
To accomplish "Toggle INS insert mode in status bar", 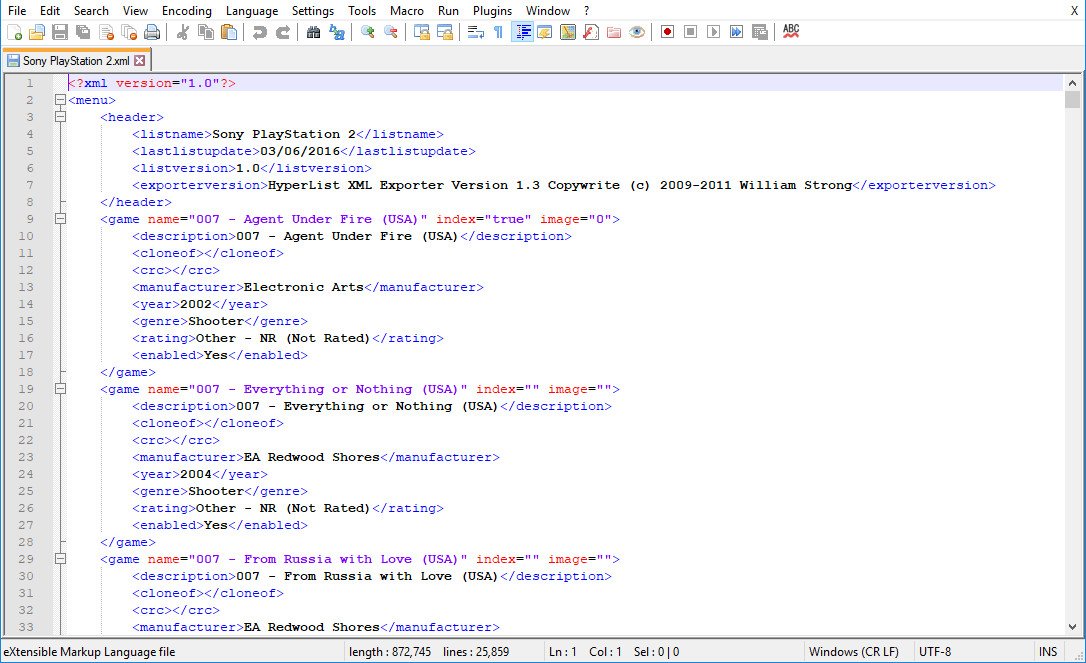I will click(1048, 652).
